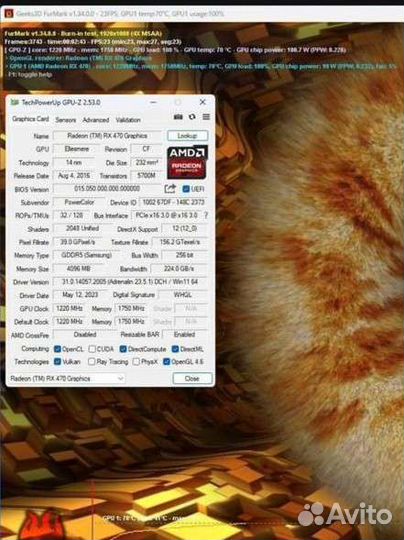The image size is (404, 540).
Task: Toggle the UEFI checkbox
Action: (186, 189)
